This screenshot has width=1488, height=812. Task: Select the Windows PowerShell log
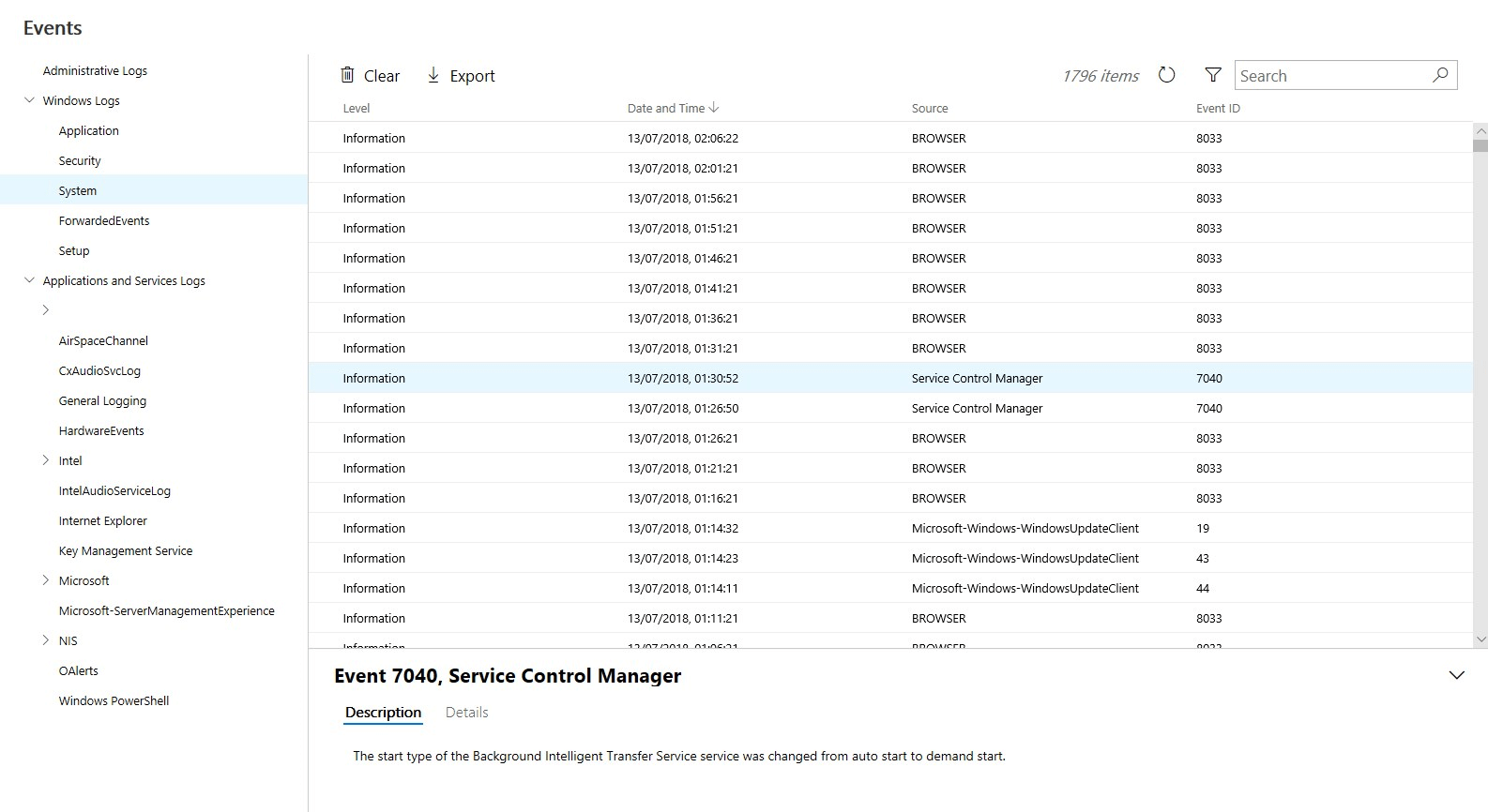[x=114, y=700]
